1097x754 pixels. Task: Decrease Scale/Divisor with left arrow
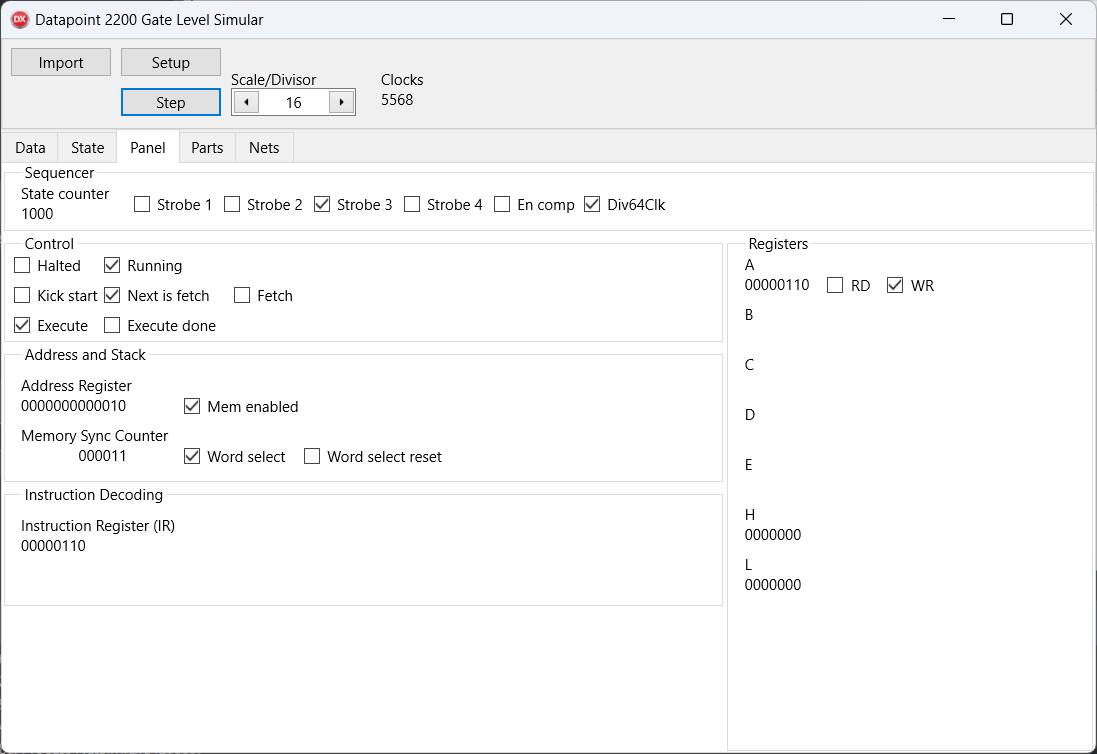tap(246, 102)
